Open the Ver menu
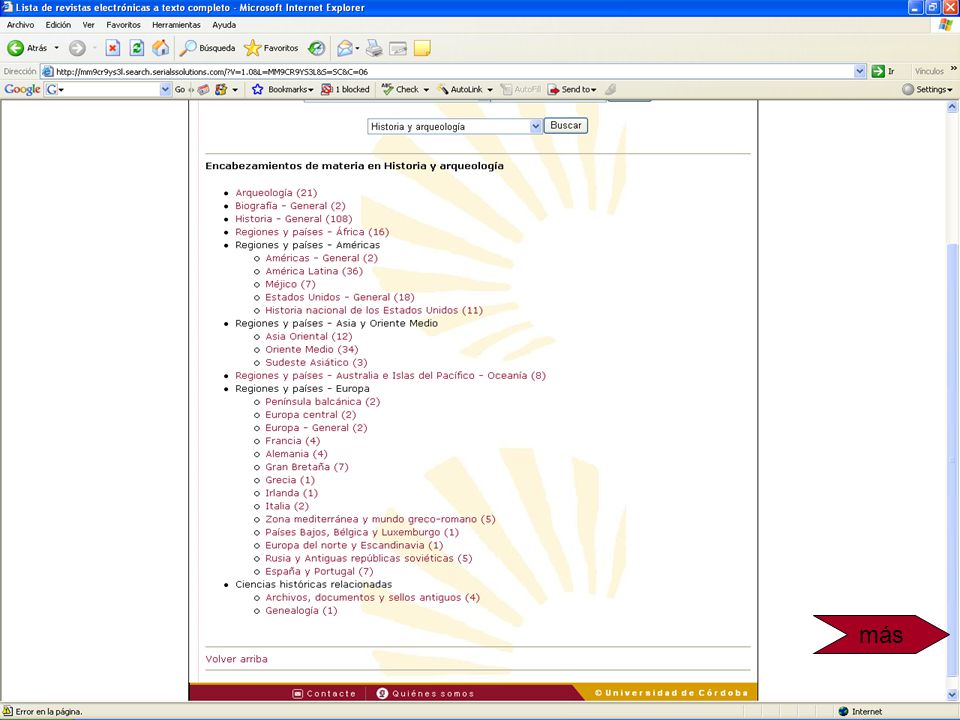This screenshot has height=720, width=960. (x=88, y=25)
